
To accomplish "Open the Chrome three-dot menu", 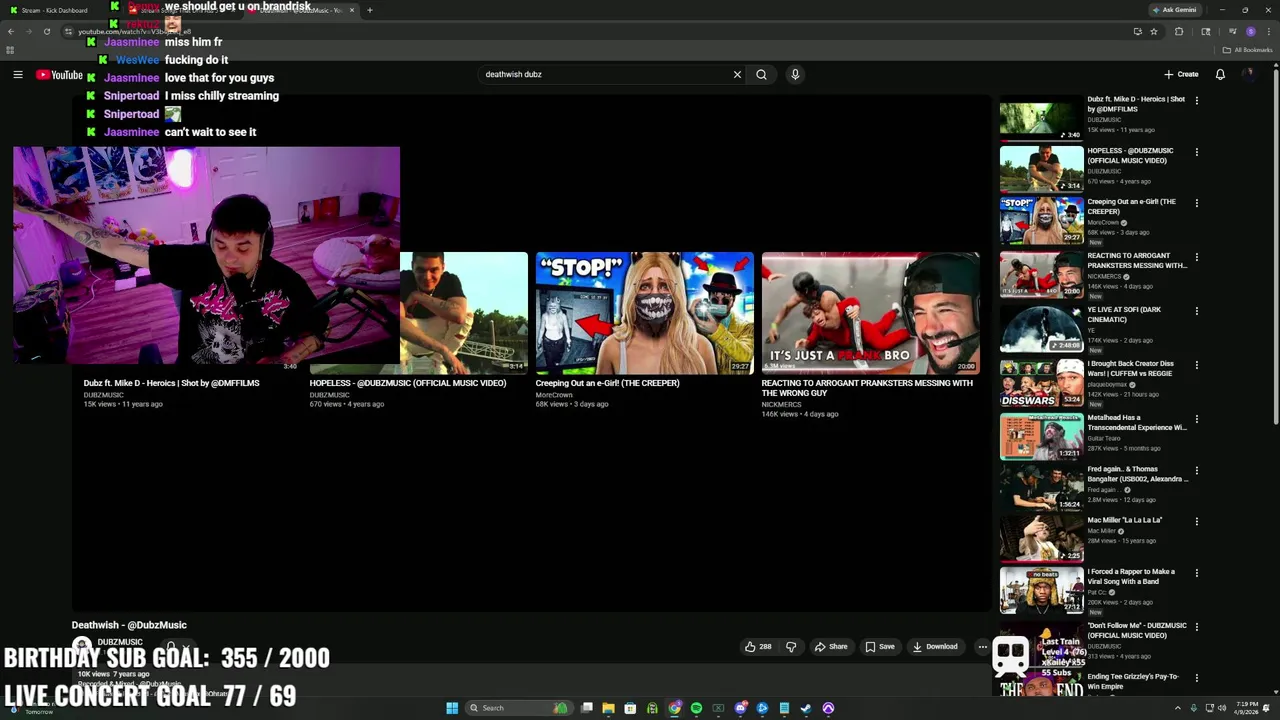I will 1268,31.
